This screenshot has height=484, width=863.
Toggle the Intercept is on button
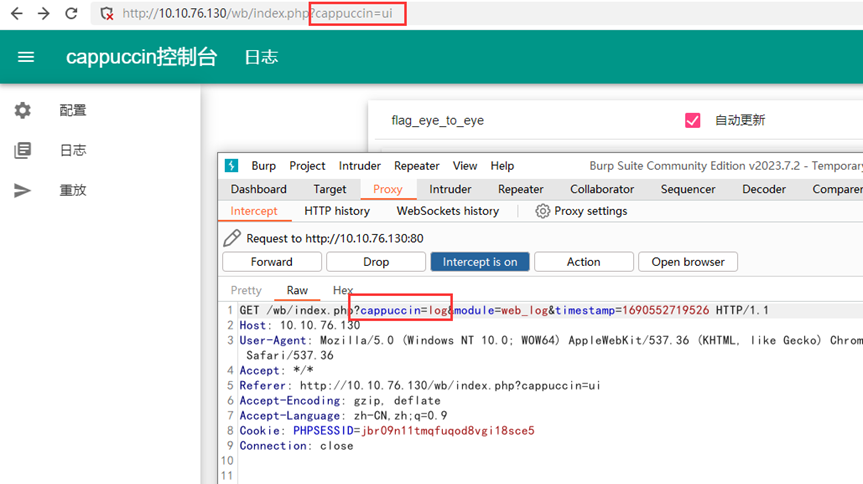point(480,262)
